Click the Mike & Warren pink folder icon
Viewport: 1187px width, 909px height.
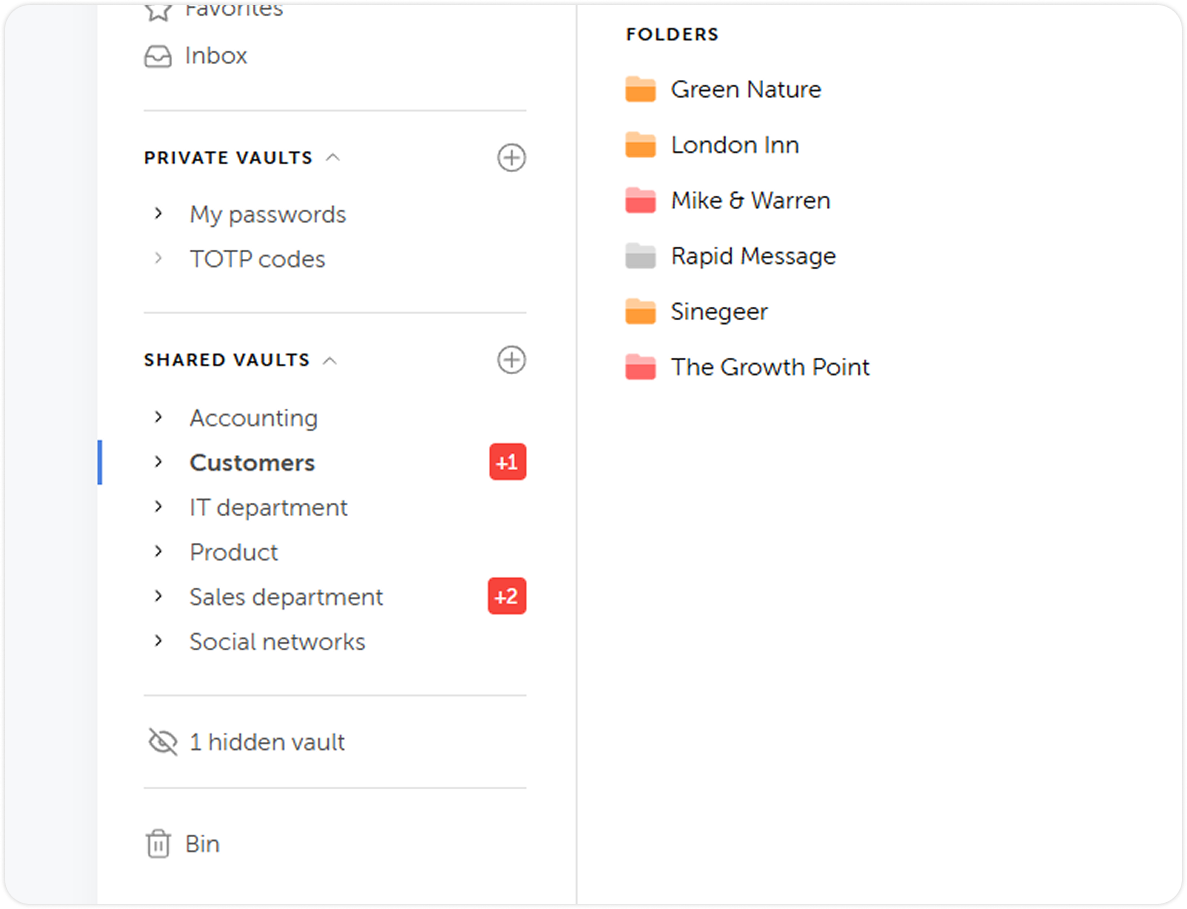(640, 200)
